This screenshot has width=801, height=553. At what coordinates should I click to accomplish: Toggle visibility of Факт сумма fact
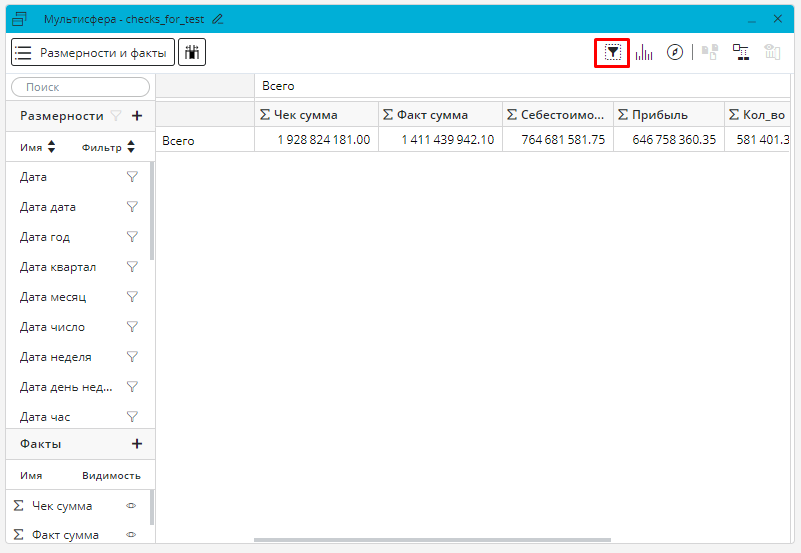click(131, 535)
